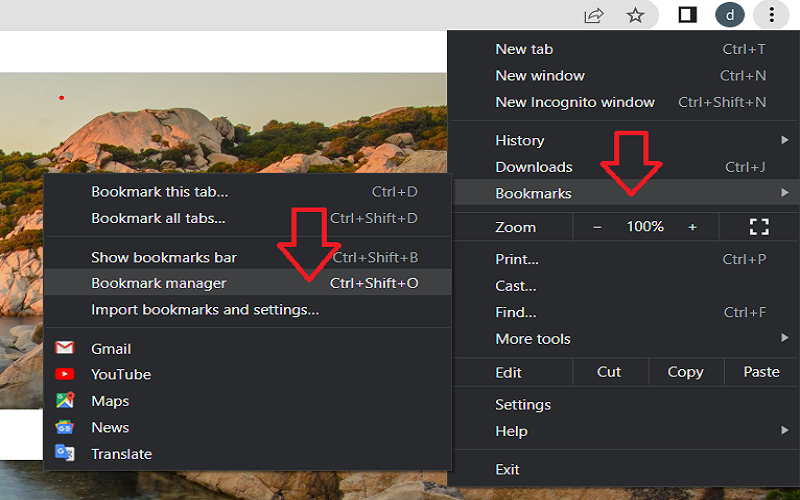
Task: Click Cut in the Edit row
Action: [x=610, y=372]
